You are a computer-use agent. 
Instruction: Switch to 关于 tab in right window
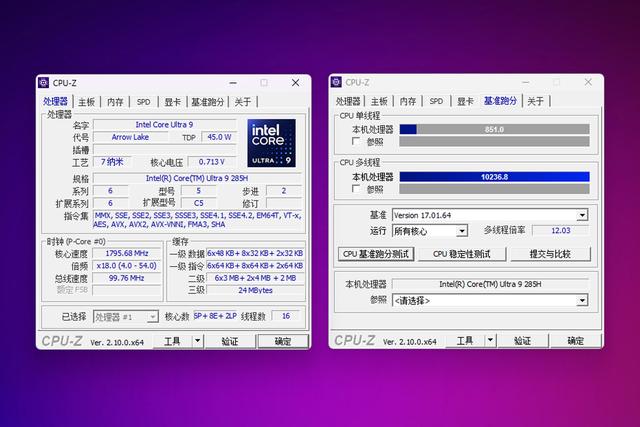coord(536,101)
